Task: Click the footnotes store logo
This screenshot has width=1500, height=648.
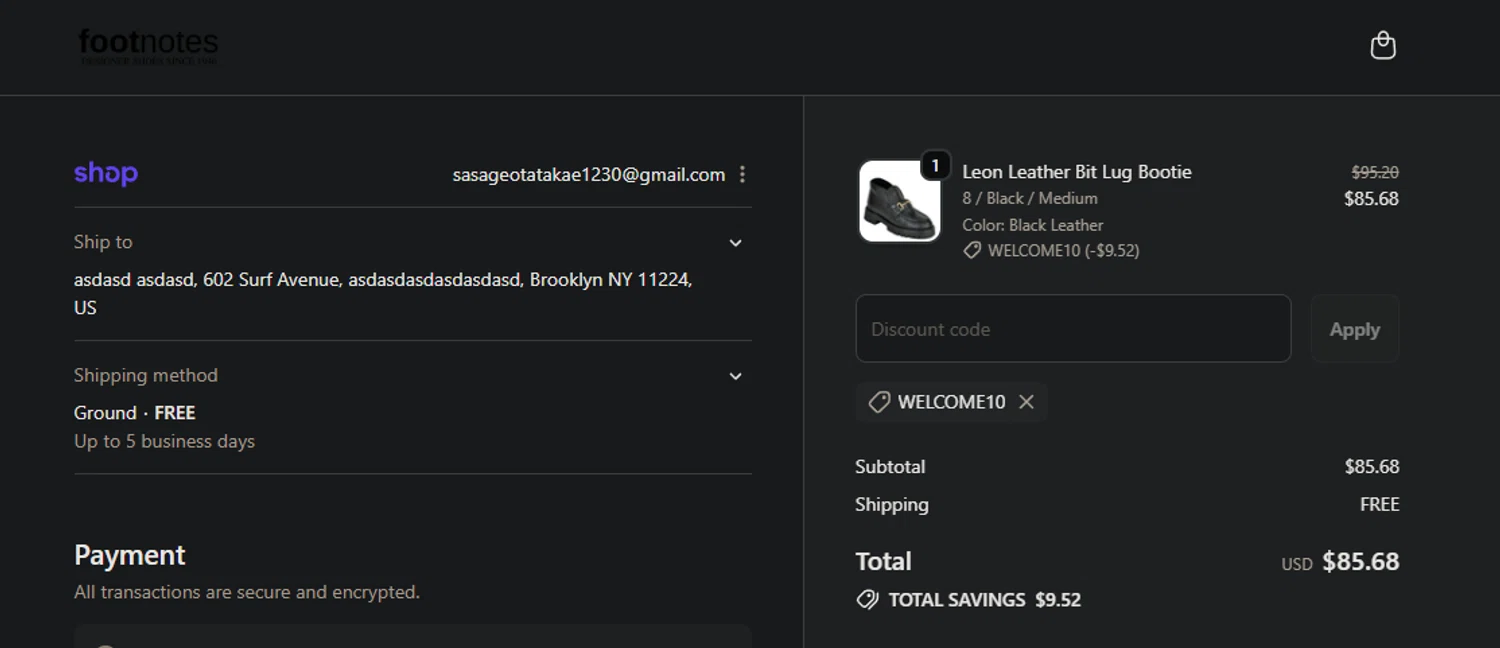Action: point(148,46)
